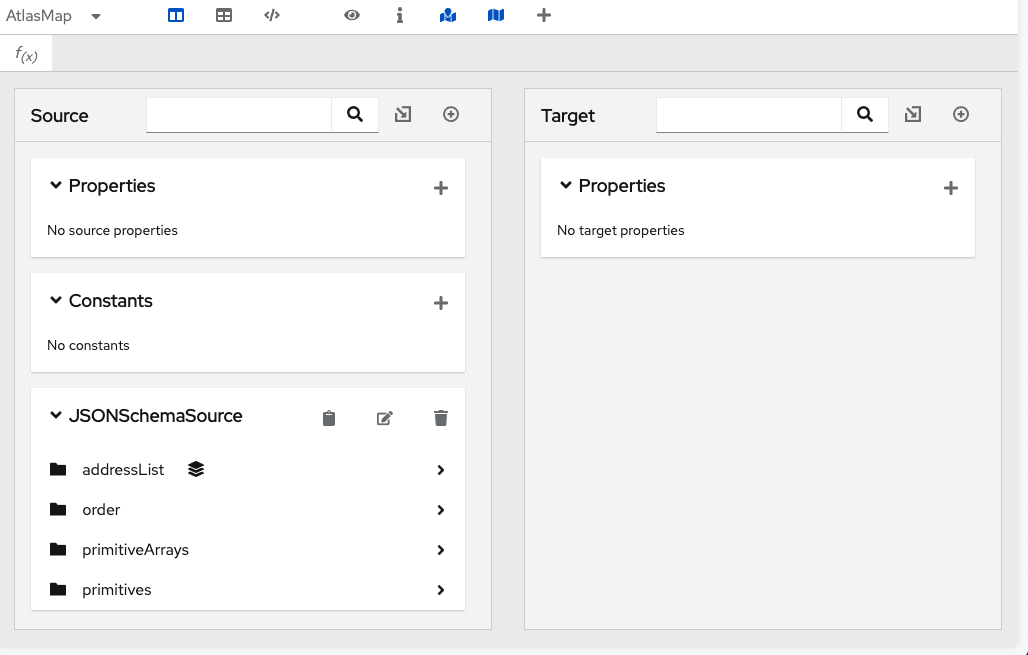
Task: Click the Source search field
Action: 239,115
